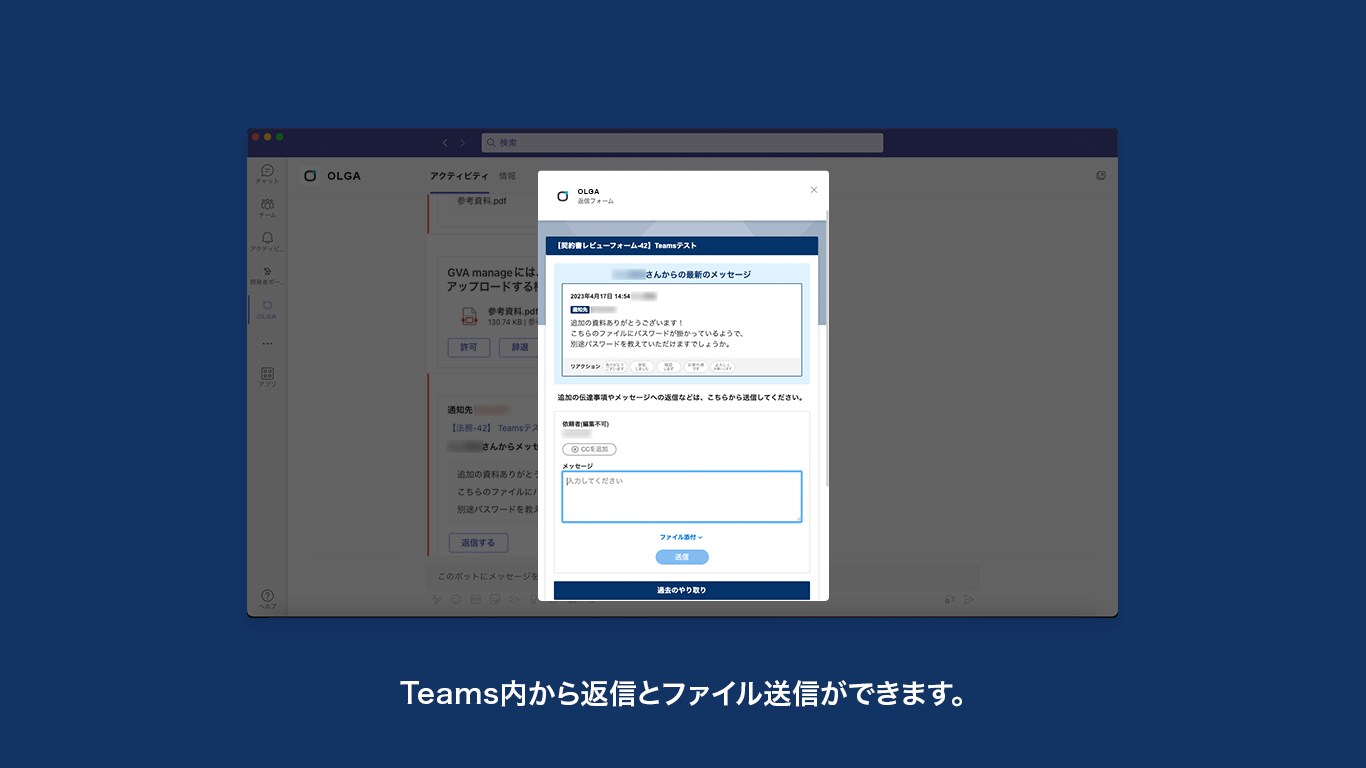
Task: Click the first reaction chip next to リアクション
Action: (x=616, y=367)
